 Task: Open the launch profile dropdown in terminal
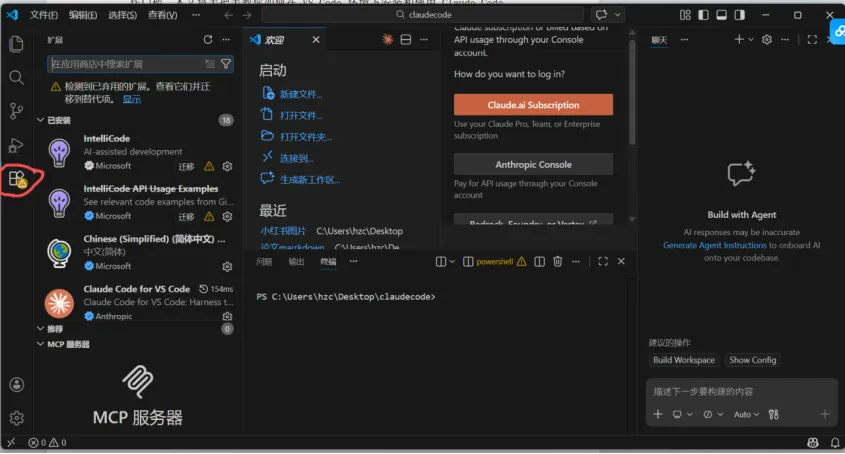point(452,262)
